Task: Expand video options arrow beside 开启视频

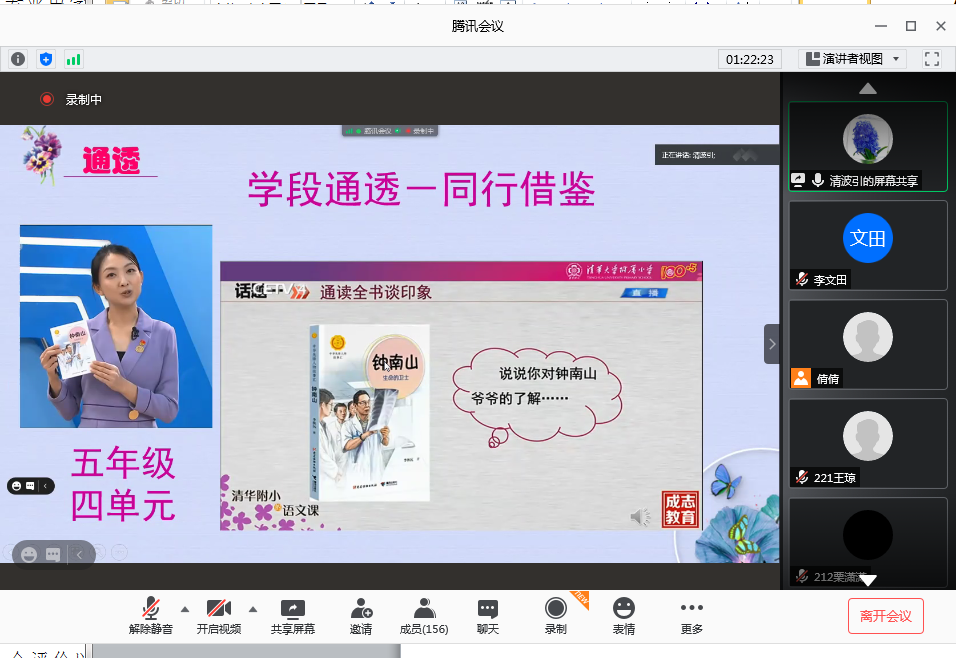Action: (x=252, y=608)
